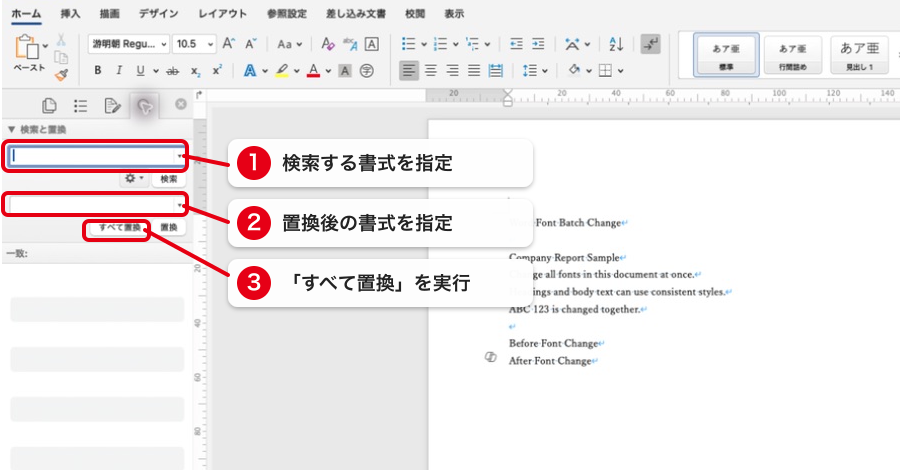This screenshot has width=900, height=470.
Task: Apply distributed text alignment
Action: (495, 71)
